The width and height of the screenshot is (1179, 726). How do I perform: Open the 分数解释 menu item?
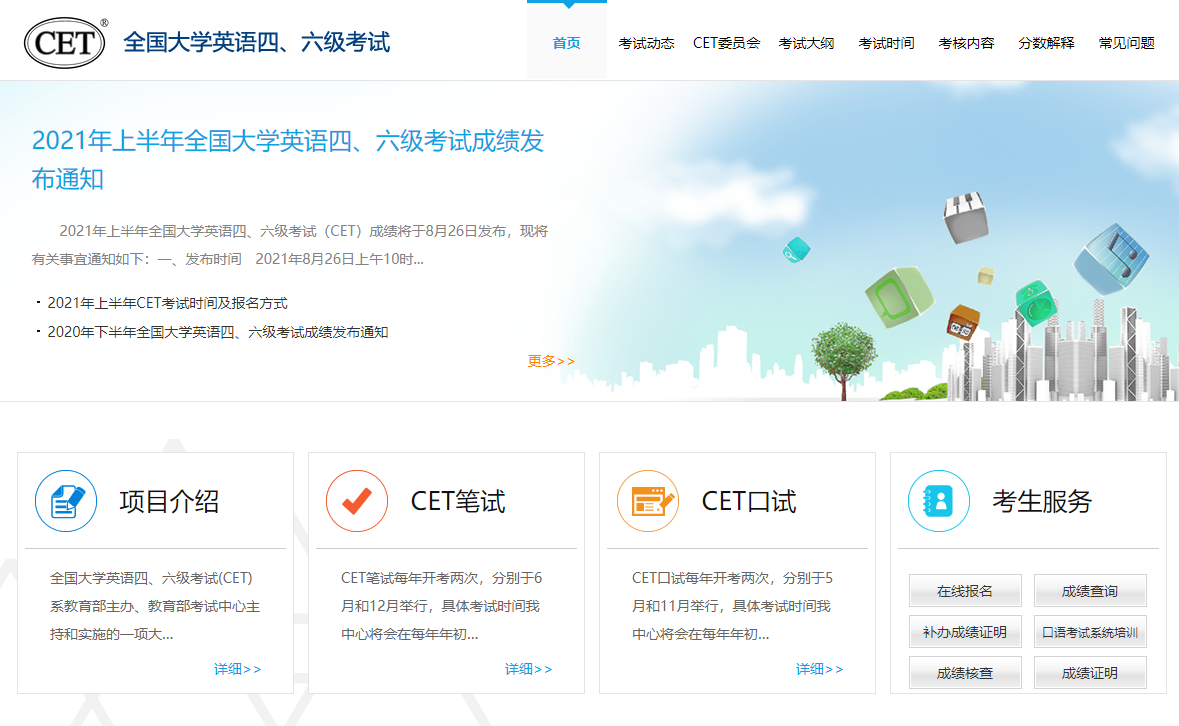1046,43
